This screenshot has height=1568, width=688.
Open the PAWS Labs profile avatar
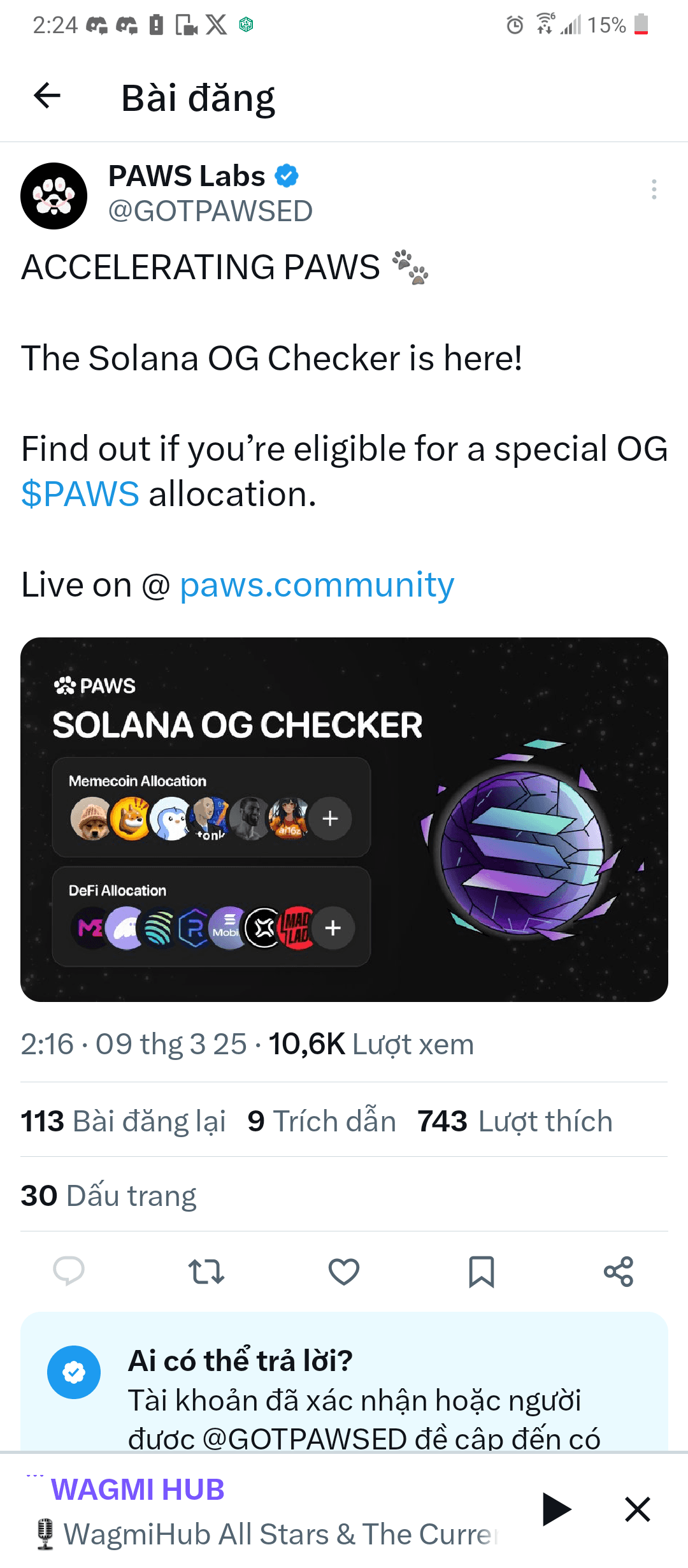tap(54, 196)
